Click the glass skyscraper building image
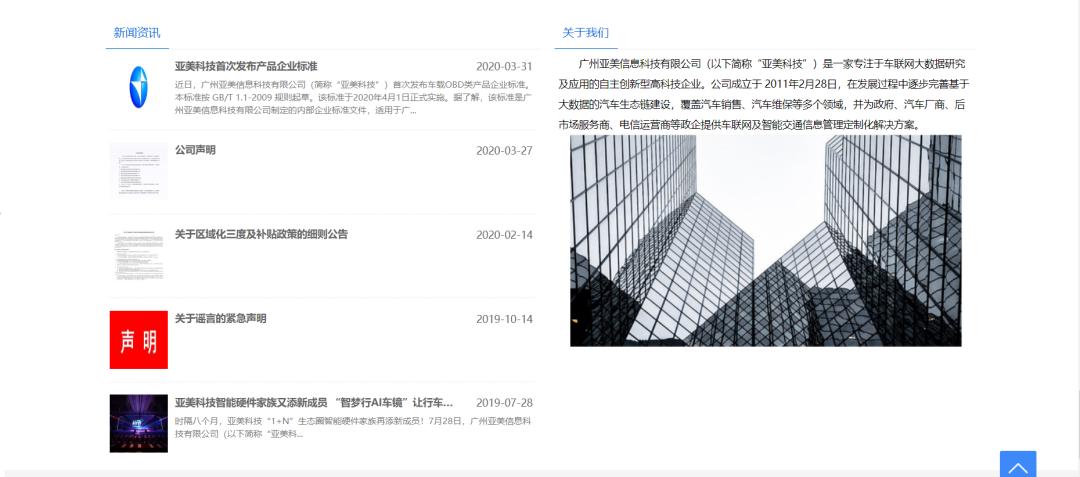Screen dimensions: 1080x477 click(x=765, y=240)
